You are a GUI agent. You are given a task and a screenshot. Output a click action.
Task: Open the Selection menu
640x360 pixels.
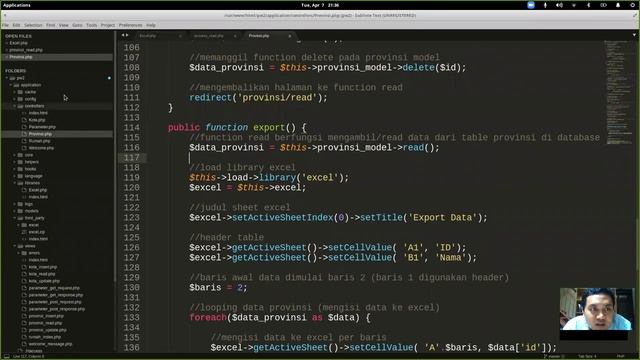[x=33, y=25]
